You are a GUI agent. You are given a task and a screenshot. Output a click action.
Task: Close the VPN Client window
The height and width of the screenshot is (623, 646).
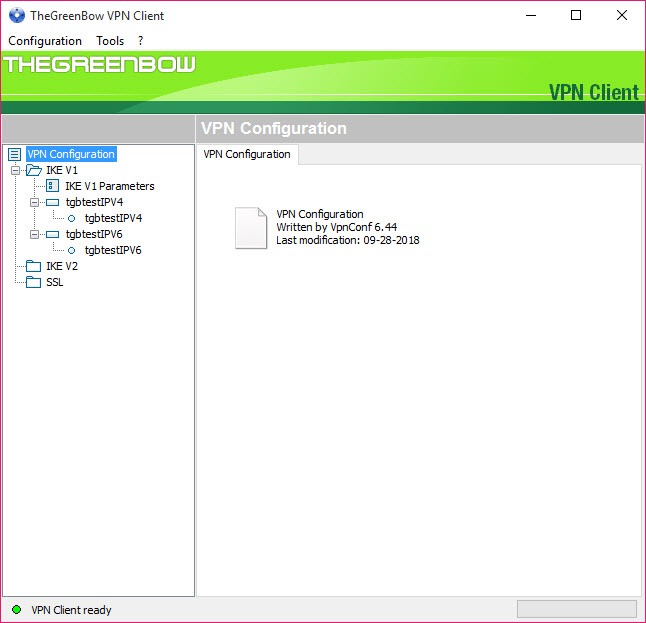(x=622, y=16)
